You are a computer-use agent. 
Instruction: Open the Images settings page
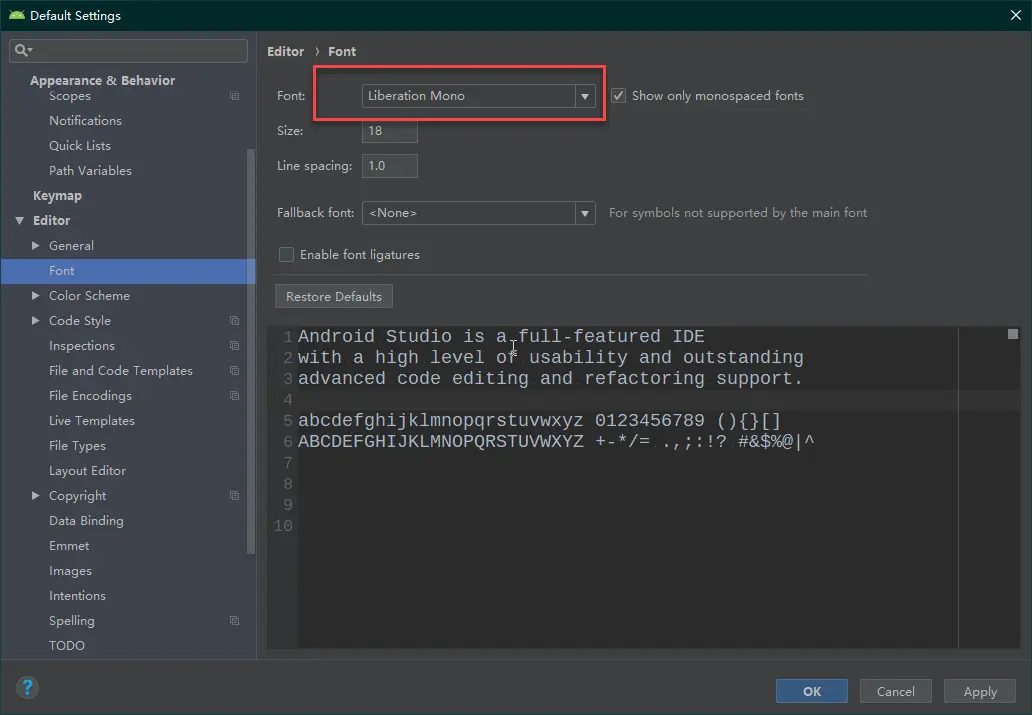pos(70,571)
